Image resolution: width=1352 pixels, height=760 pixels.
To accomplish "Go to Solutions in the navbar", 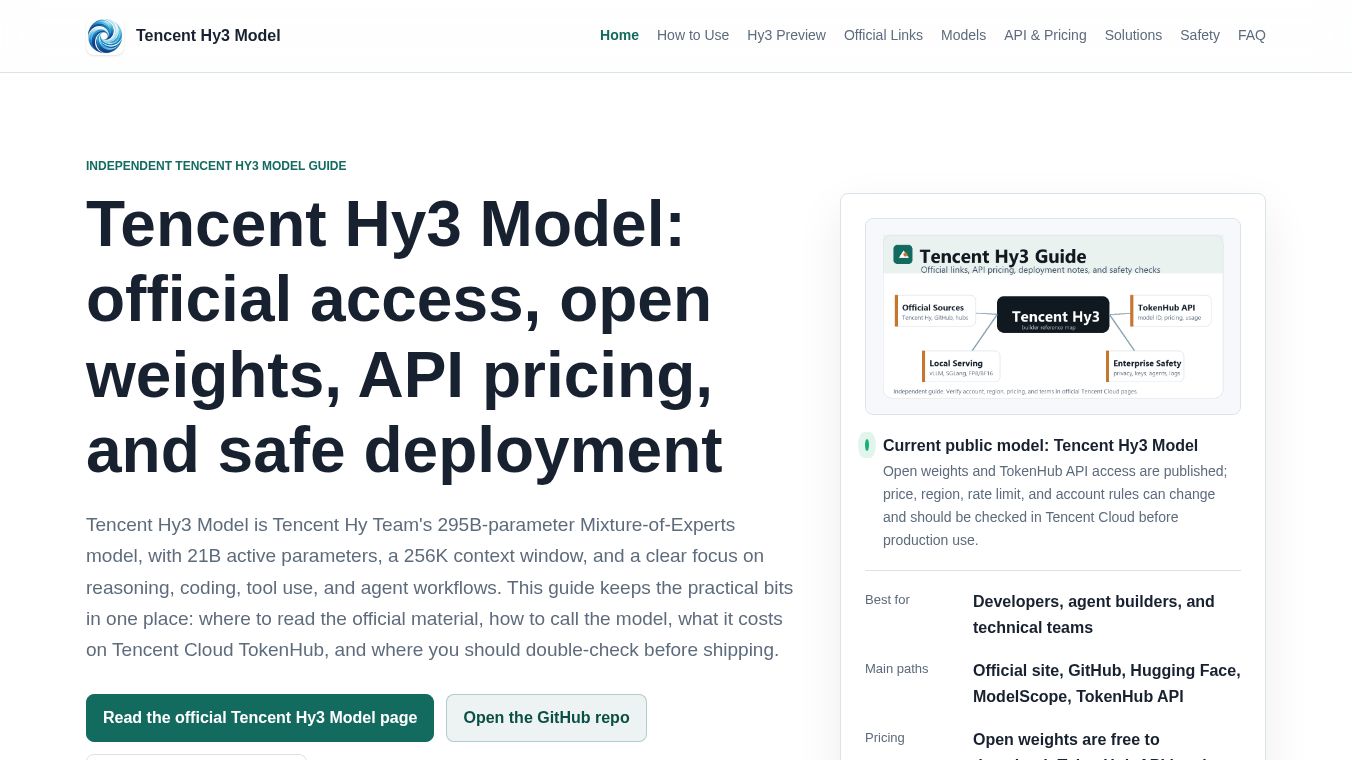I will pos(1133,35).
